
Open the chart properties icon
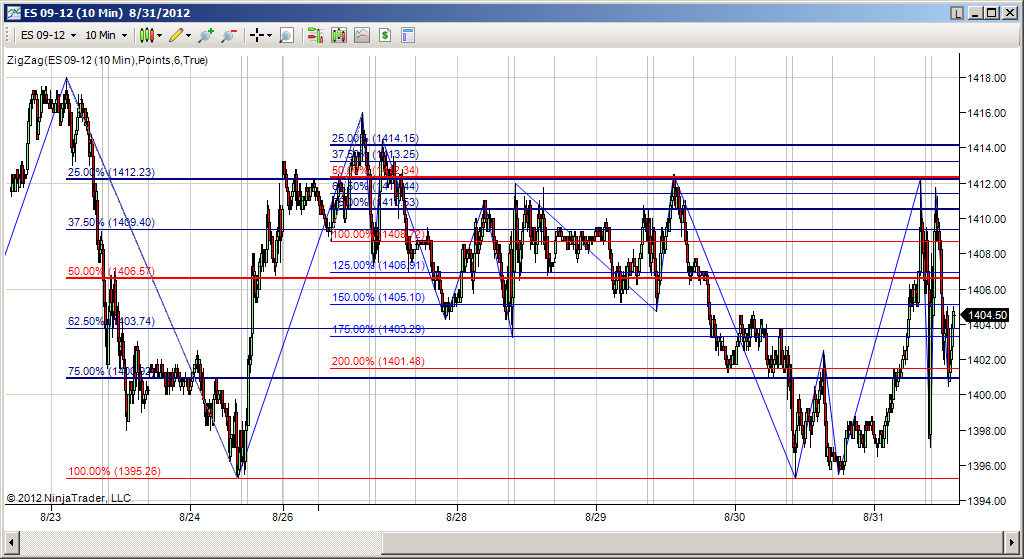[x=408, y=35]
